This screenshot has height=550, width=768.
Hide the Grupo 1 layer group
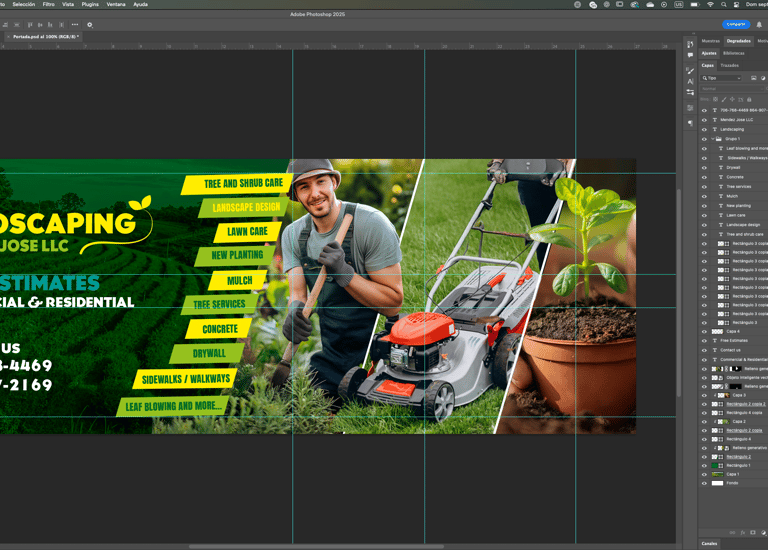[704, 139]
